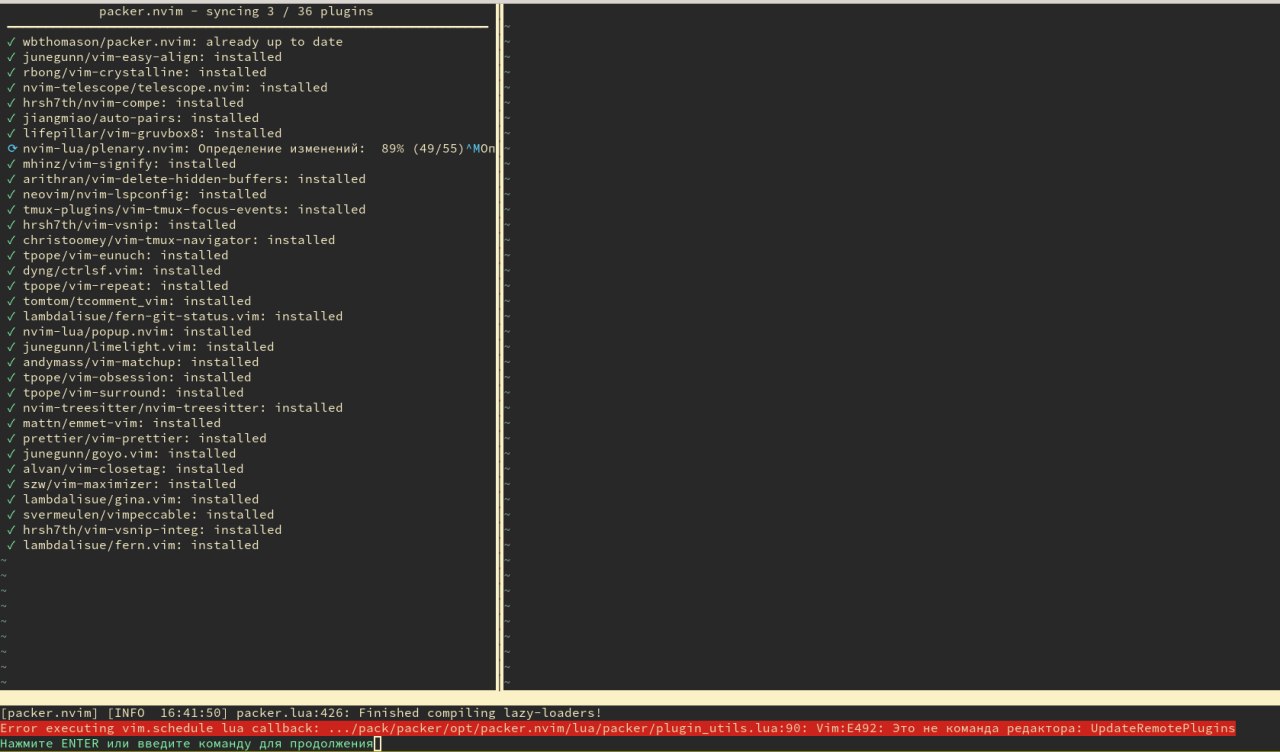The image size is (1280, 752).
Task: Click the checkmark next to nvim-treesitter
Action: coord(11,408)
